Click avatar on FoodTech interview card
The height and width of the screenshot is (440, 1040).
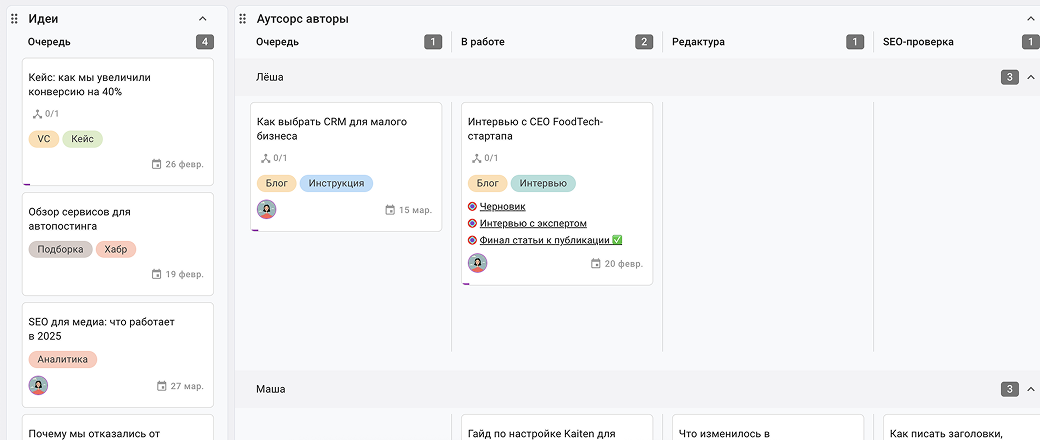[478, 263]
